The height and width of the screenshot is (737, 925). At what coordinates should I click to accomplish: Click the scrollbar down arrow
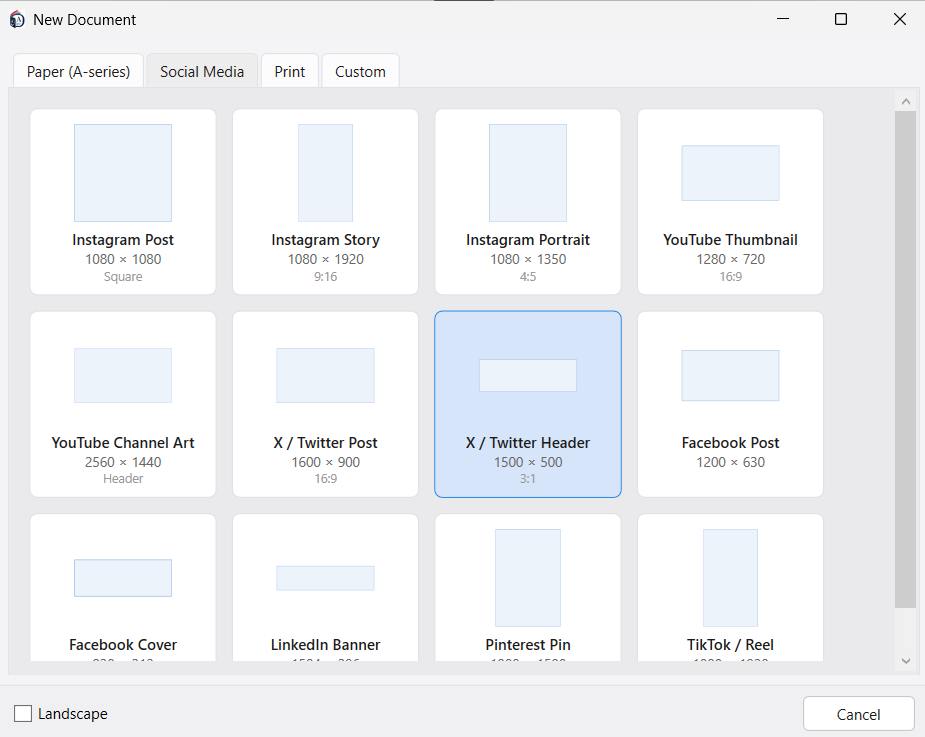tap(906, 661)
